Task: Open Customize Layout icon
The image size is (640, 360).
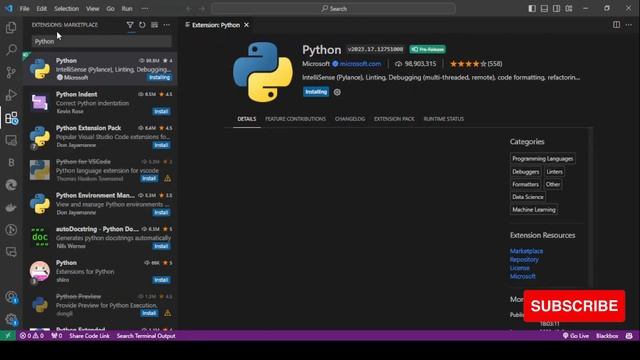Action: [569, 9]
